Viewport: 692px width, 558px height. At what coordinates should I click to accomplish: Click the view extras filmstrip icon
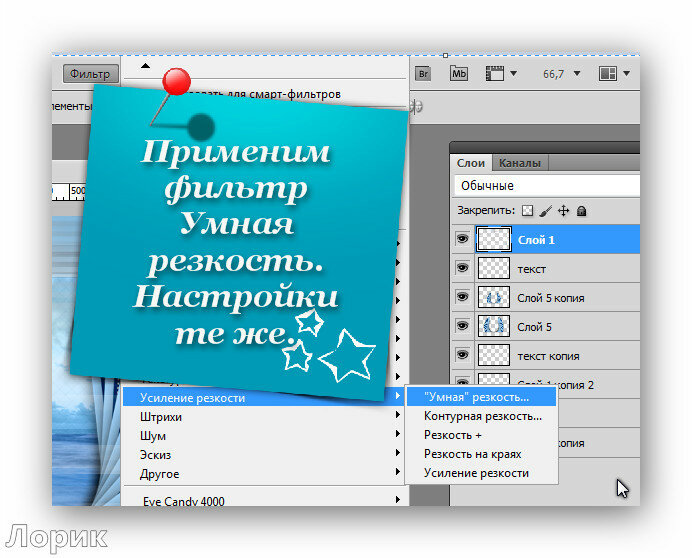[x=495, y=73]
